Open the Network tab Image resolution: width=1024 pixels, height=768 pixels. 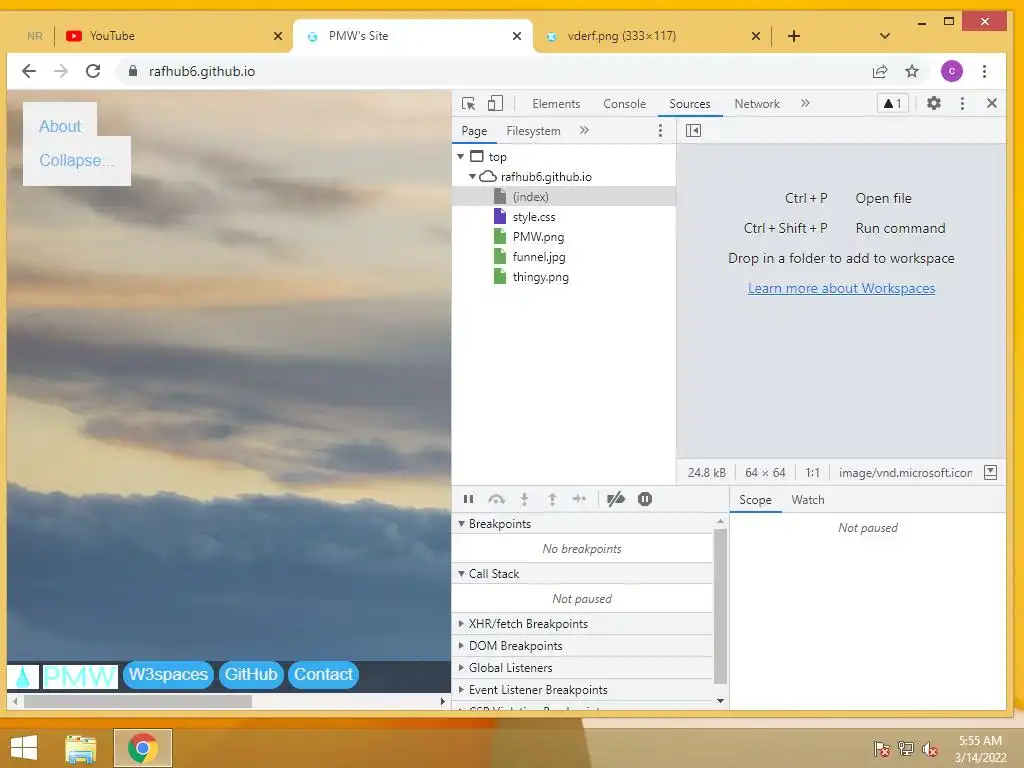pos(757,104)
